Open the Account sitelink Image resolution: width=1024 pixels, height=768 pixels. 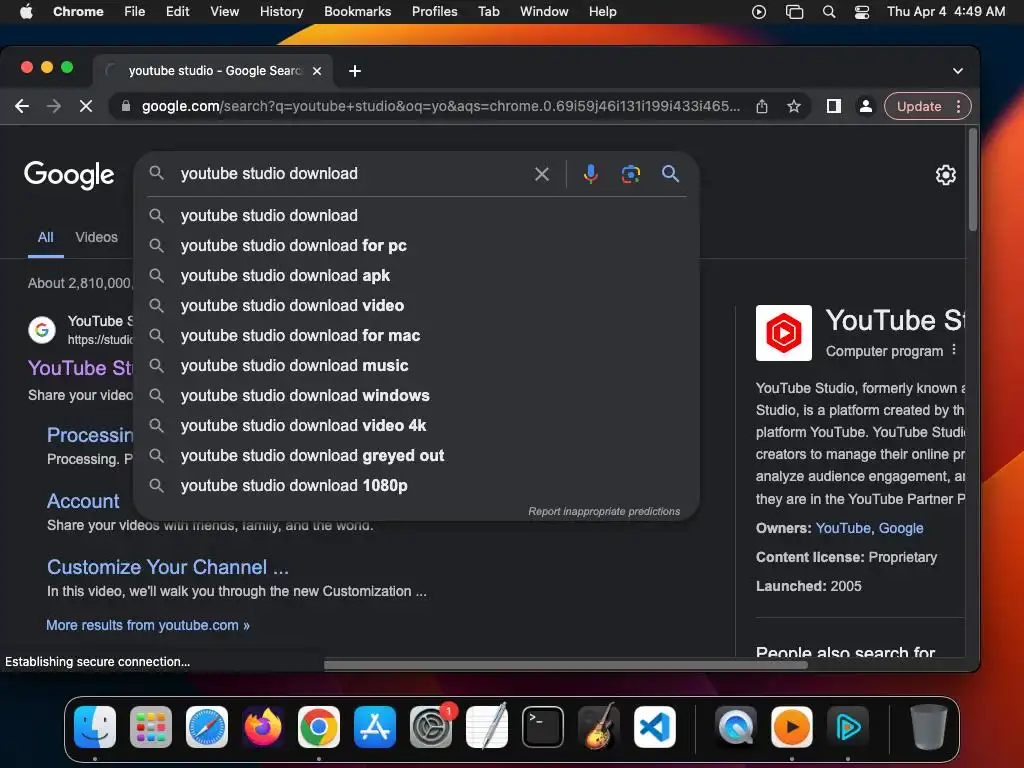83,501
